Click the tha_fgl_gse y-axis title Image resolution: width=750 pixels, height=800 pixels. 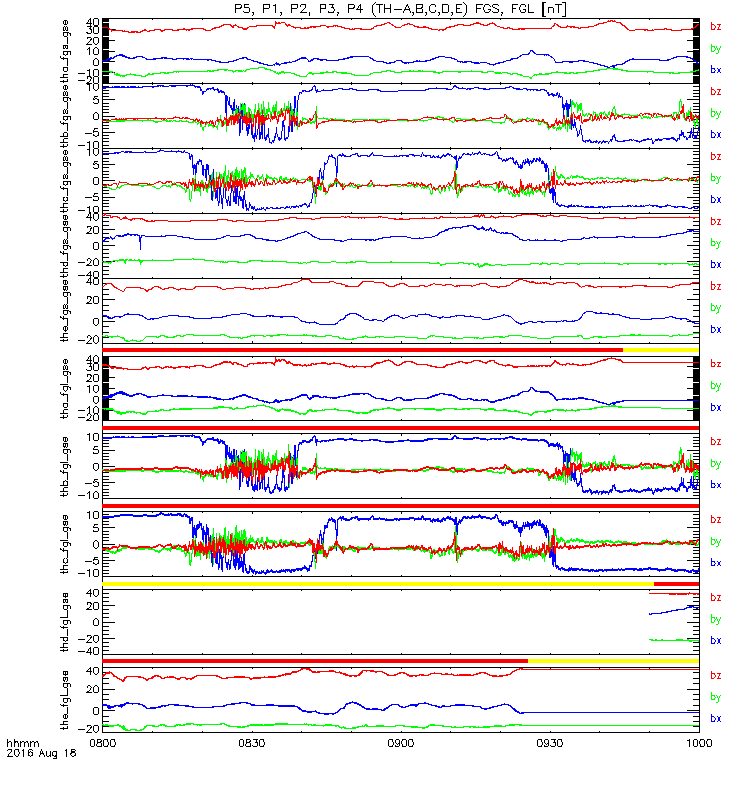click(x=65, y=389)
